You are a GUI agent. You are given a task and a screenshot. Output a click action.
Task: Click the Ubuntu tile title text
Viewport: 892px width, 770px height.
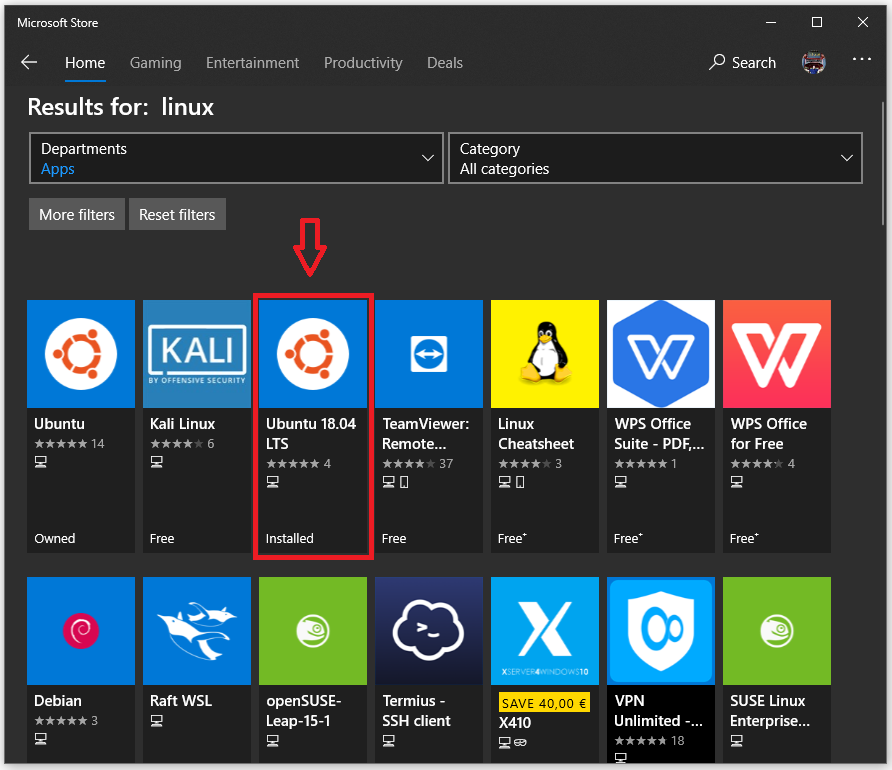pos(59,424)
